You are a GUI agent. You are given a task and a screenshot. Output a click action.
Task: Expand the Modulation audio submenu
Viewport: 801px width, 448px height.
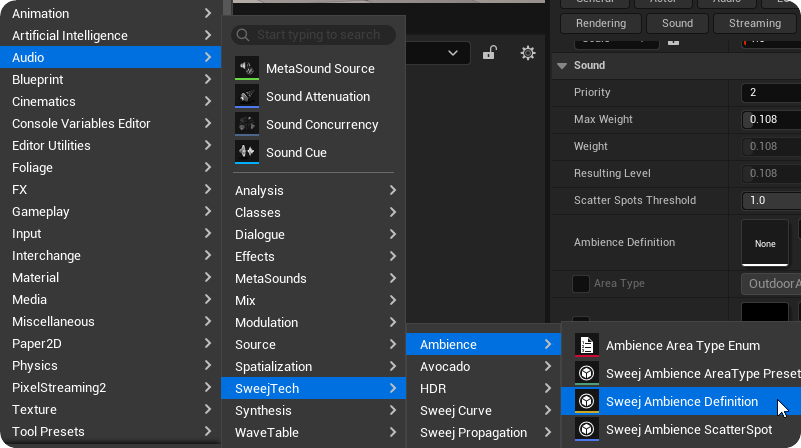pos(313,322)
